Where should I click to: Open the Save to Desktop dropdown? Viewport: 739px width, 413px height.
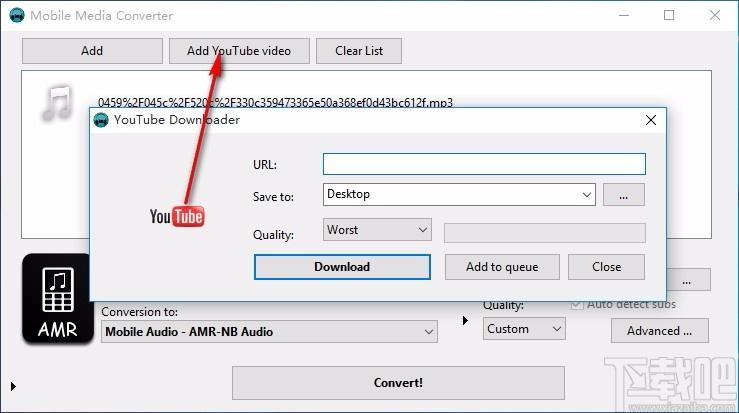coord(459,194)
